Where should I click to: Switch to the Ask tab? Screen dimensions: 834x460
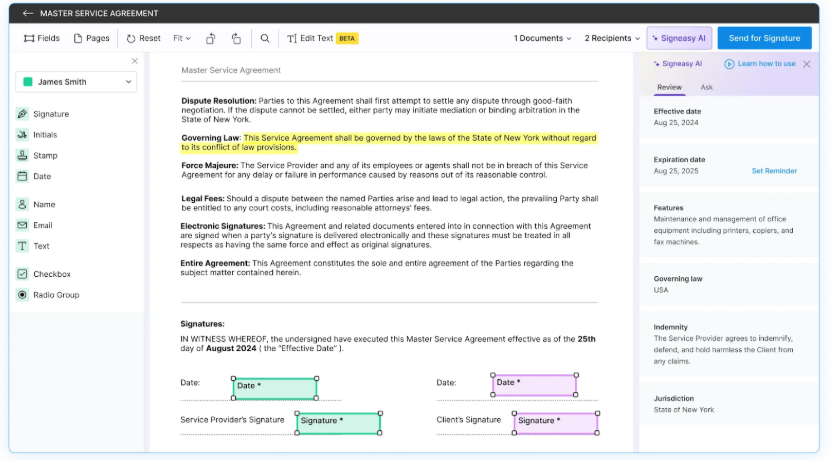pos(706,88)
